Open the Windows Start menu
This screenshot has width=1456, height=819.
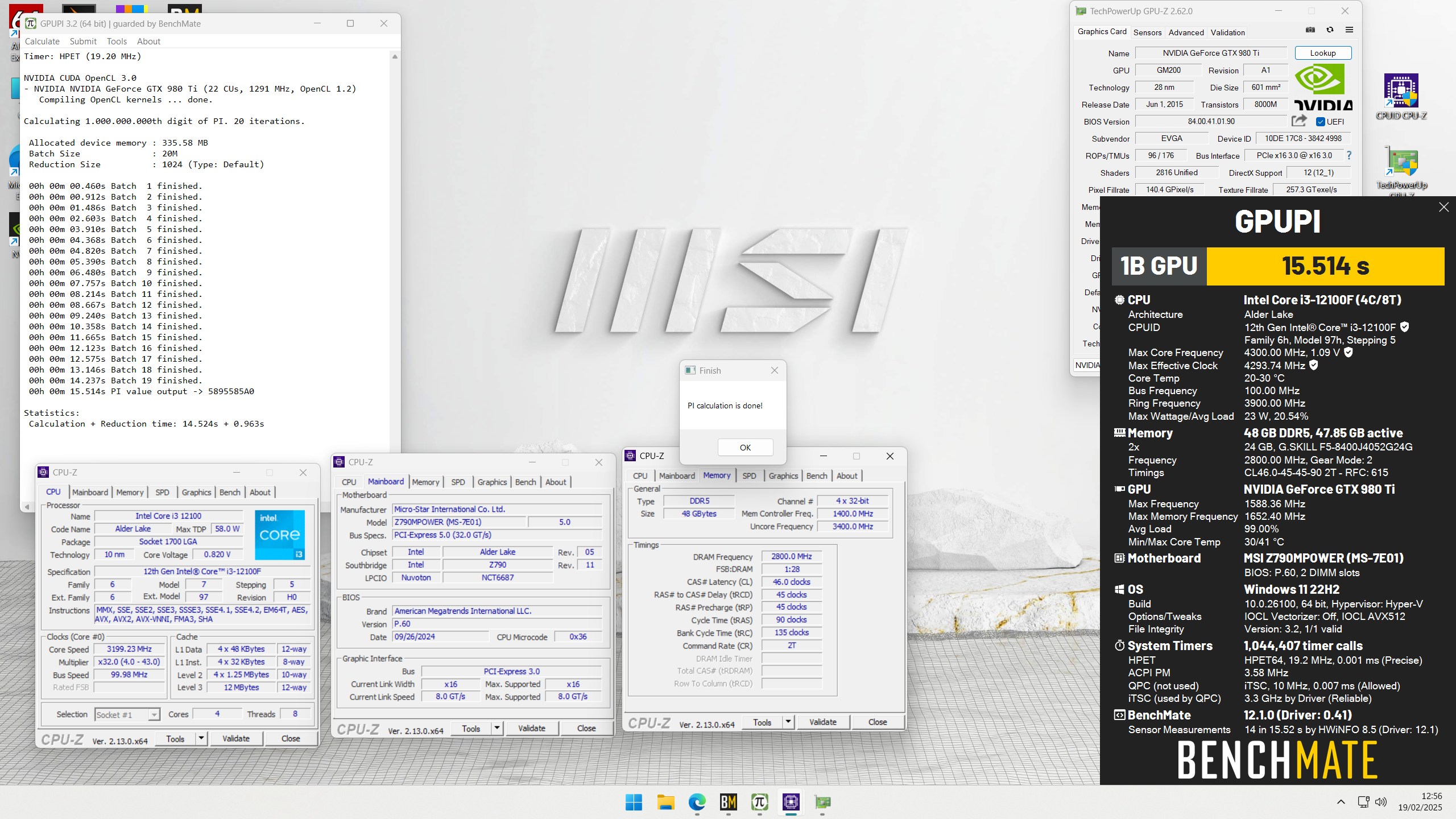(634, 802)
